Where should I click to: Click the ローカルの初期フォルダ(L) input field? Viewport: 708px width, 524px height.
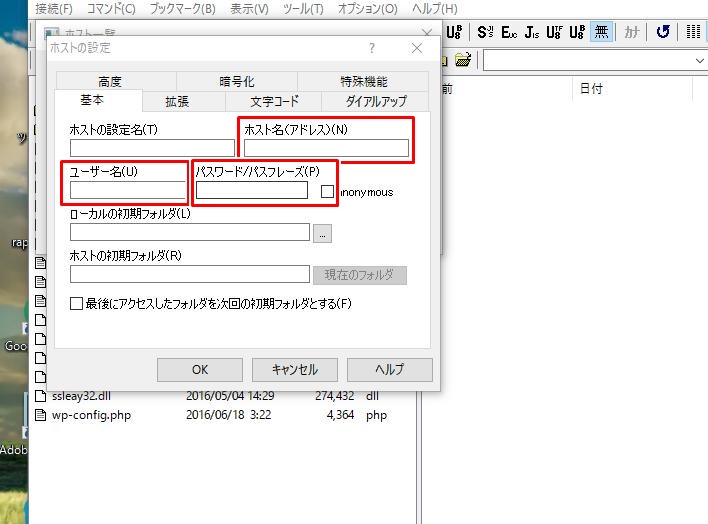click(x=190, y=232)
